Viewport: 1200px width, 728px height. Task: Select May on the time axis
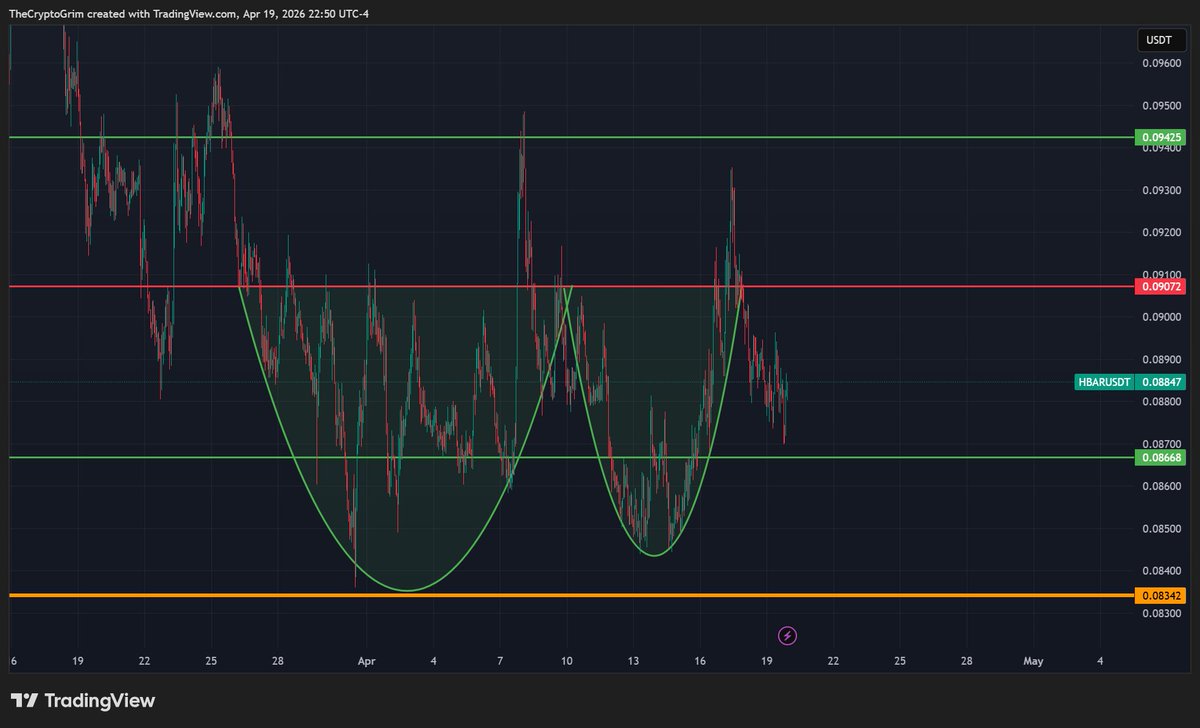pos(1033,661)
